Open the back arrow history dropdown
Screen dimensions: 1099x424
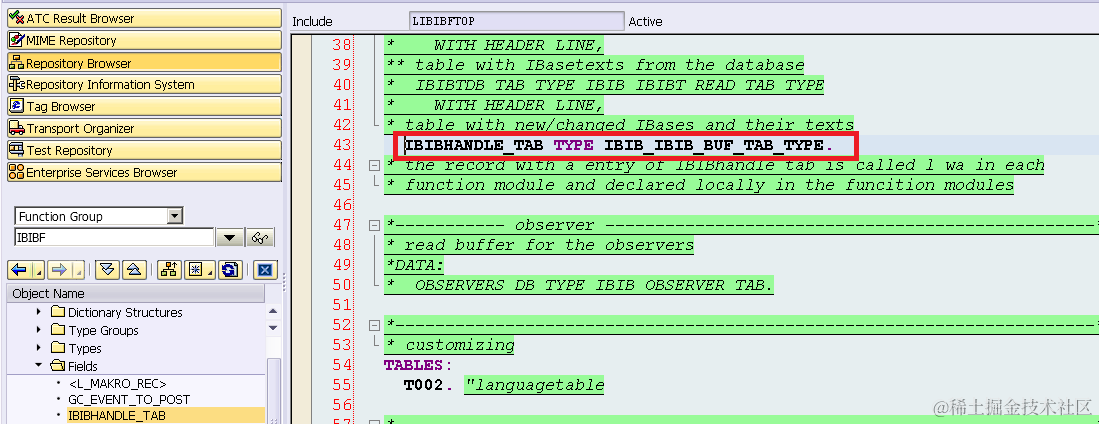click(38, 270)
